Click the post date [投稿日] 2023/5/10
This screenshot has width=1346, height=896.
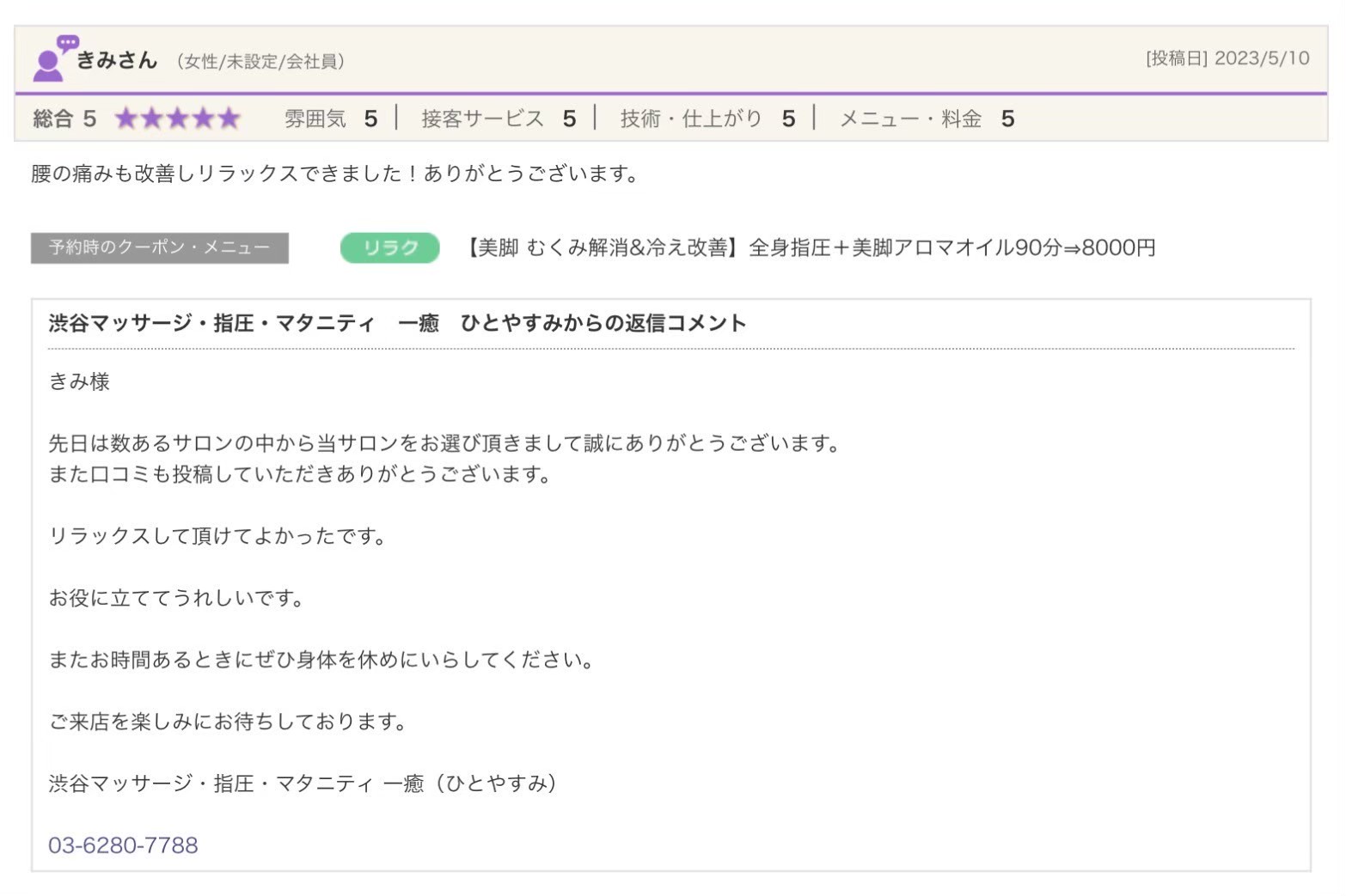tap(1227, 58)
